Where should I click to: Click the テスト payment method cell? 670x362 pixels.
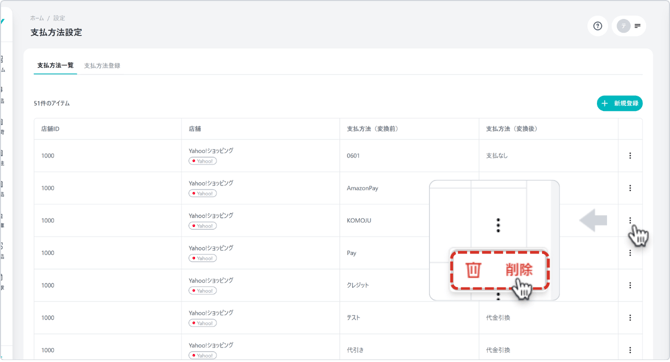click(353, 318)
